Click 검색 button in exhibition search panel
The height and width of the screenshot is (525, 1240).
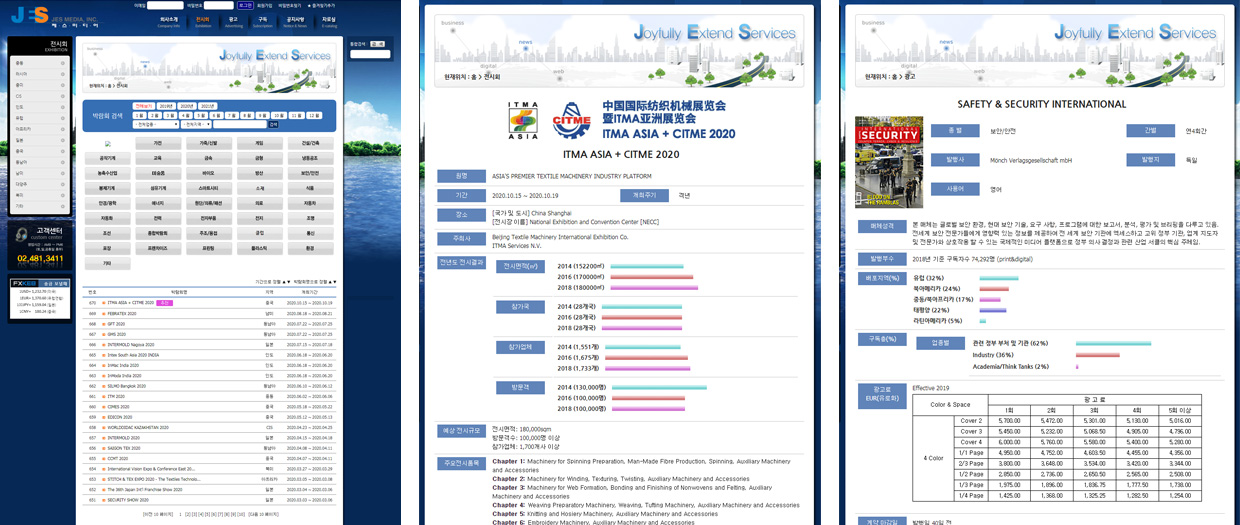pyautogui.click(x=273, y=124)
